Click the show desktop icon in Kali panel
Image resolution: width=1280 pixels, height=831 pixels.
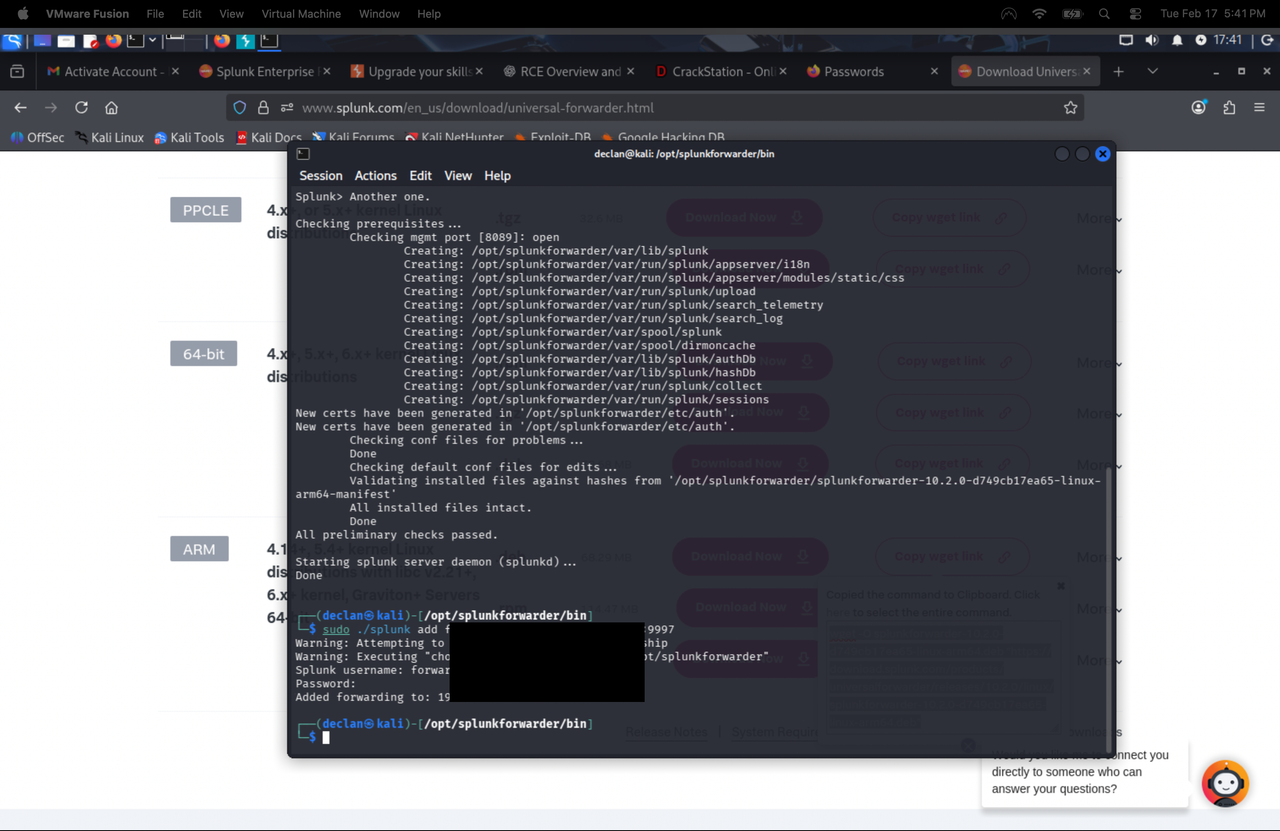pos(42,41)
